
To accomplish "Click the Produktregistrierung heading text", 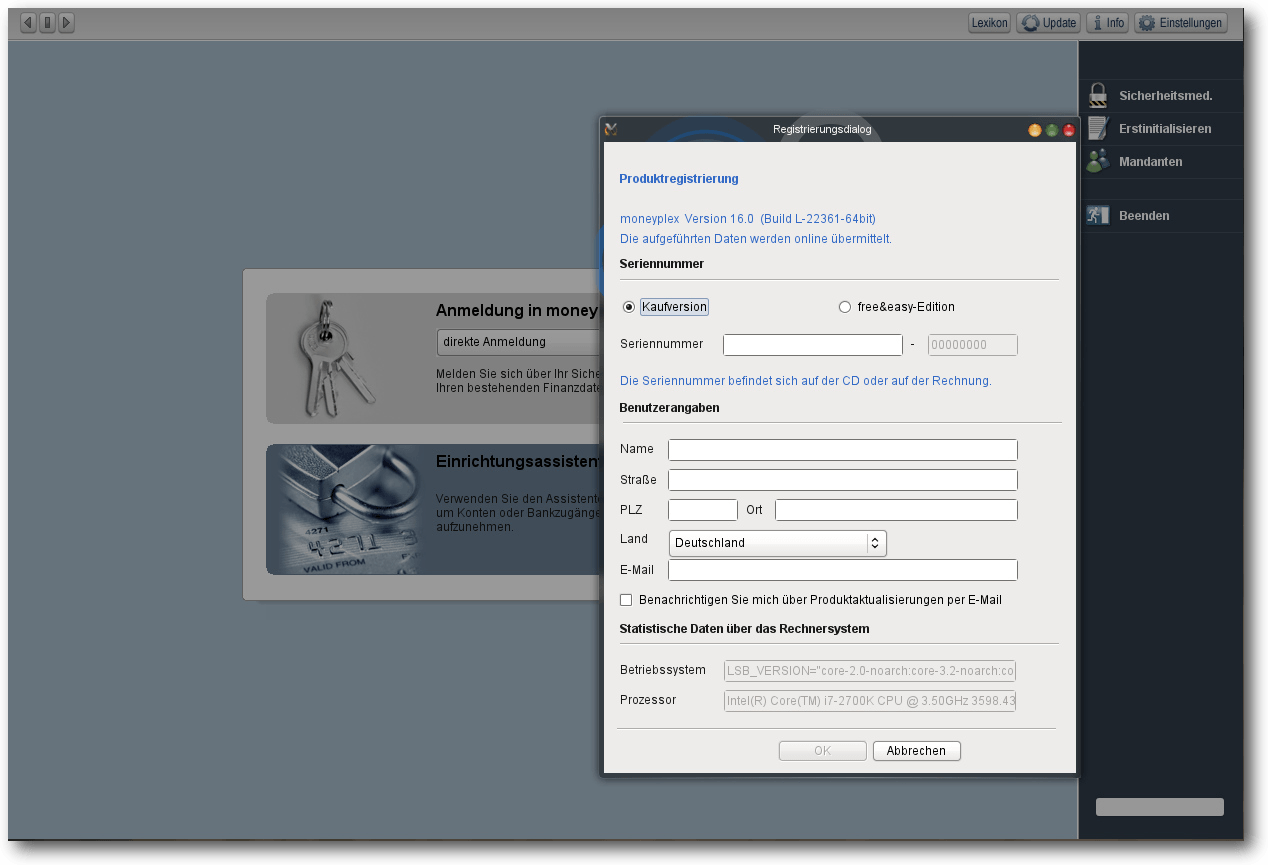I will click(x=679, y=179).
